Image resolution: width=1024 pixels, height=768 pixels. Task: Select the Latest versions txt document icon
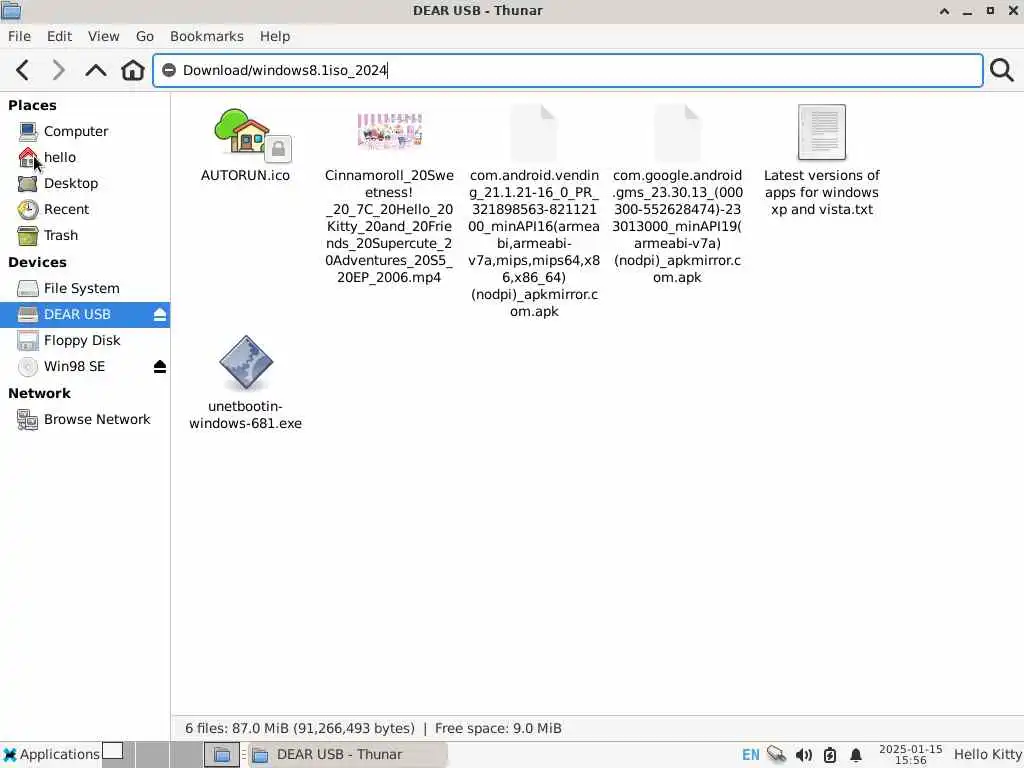(822, 133)
